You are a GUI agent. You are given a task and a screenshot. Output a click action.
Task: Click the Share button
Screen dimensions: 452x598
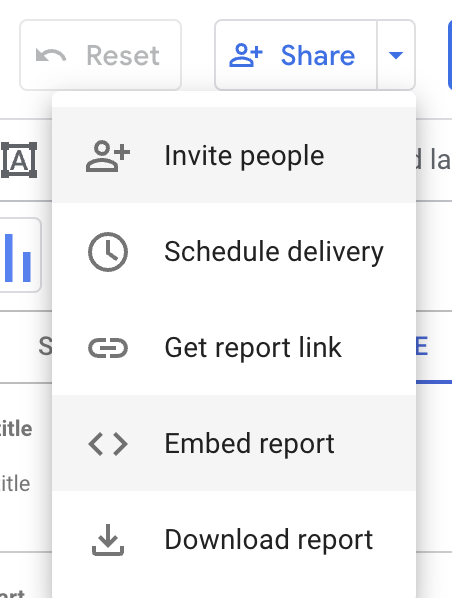[296, 55]
